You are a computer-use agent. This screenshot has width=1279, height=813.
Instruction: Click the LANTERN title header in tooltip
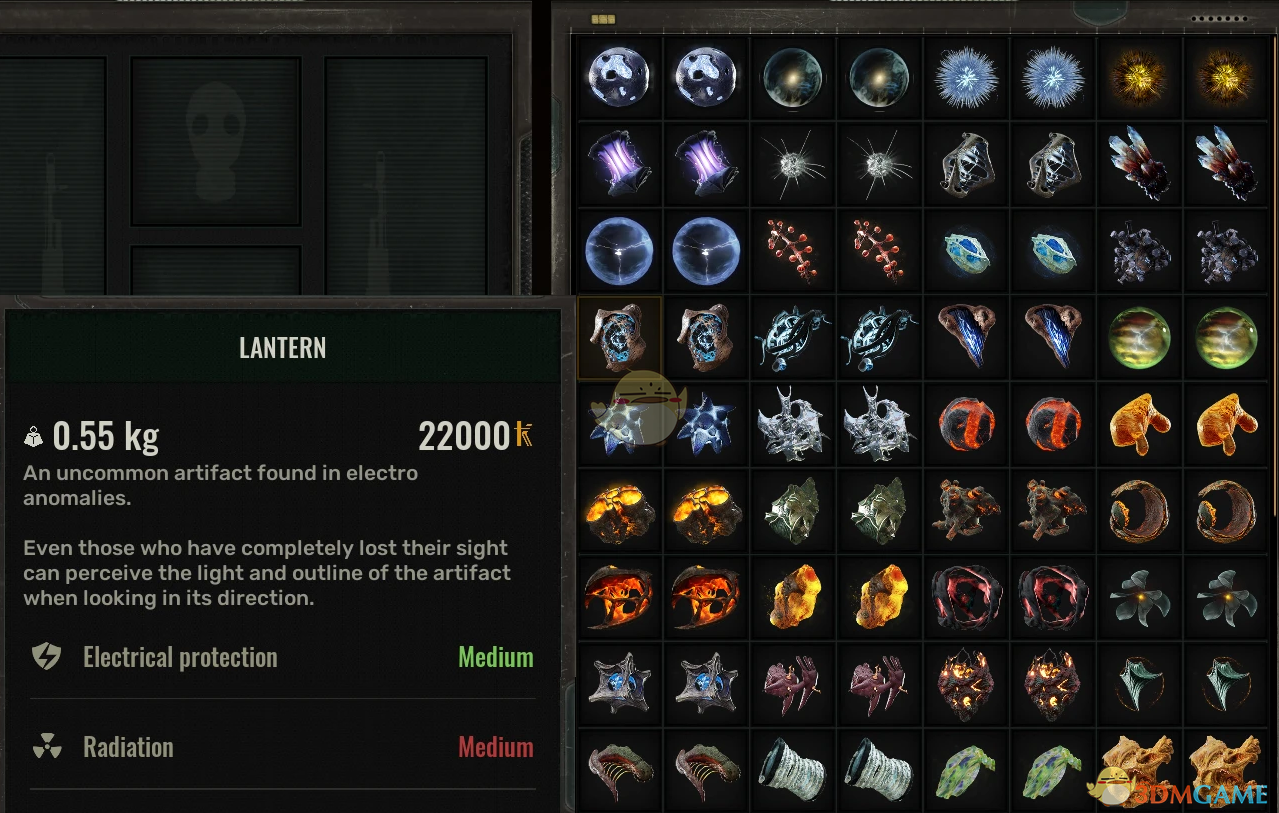[282, 347]
